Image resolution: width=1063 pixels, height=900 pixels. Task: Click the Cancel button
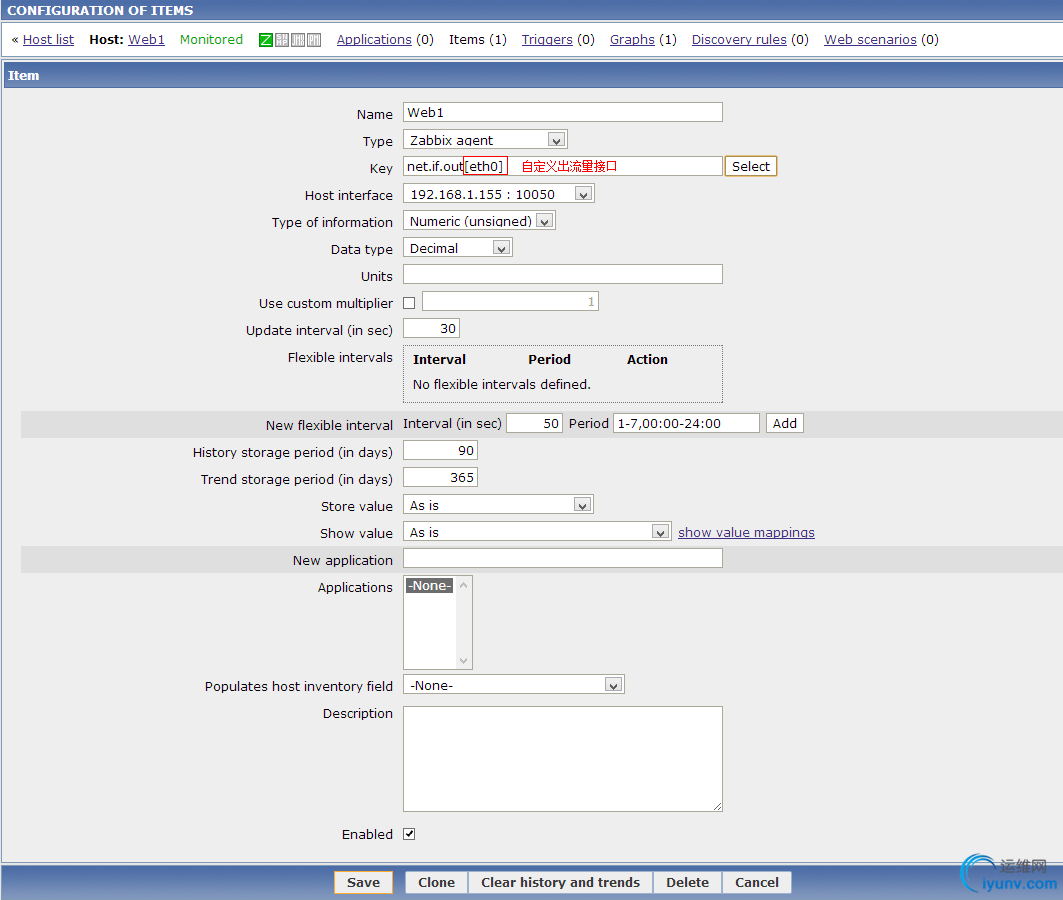[757, 882]
